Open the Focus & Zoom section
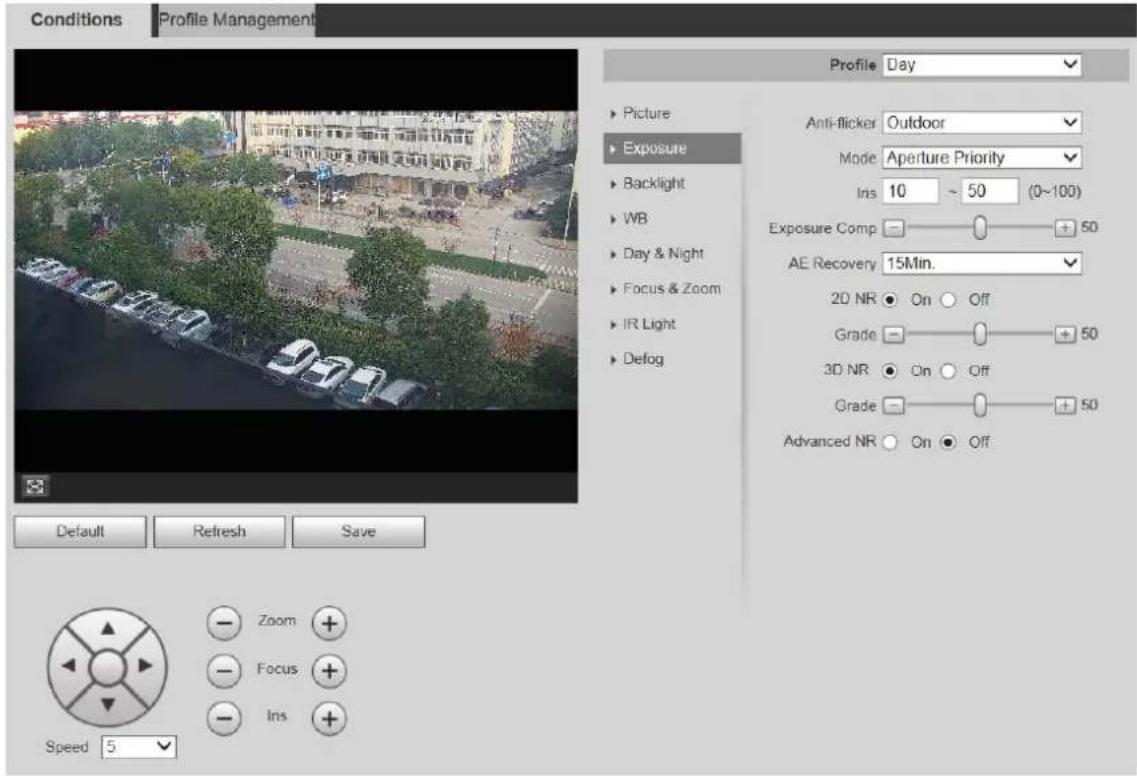1137x776 pixels. tap(671, 289)
